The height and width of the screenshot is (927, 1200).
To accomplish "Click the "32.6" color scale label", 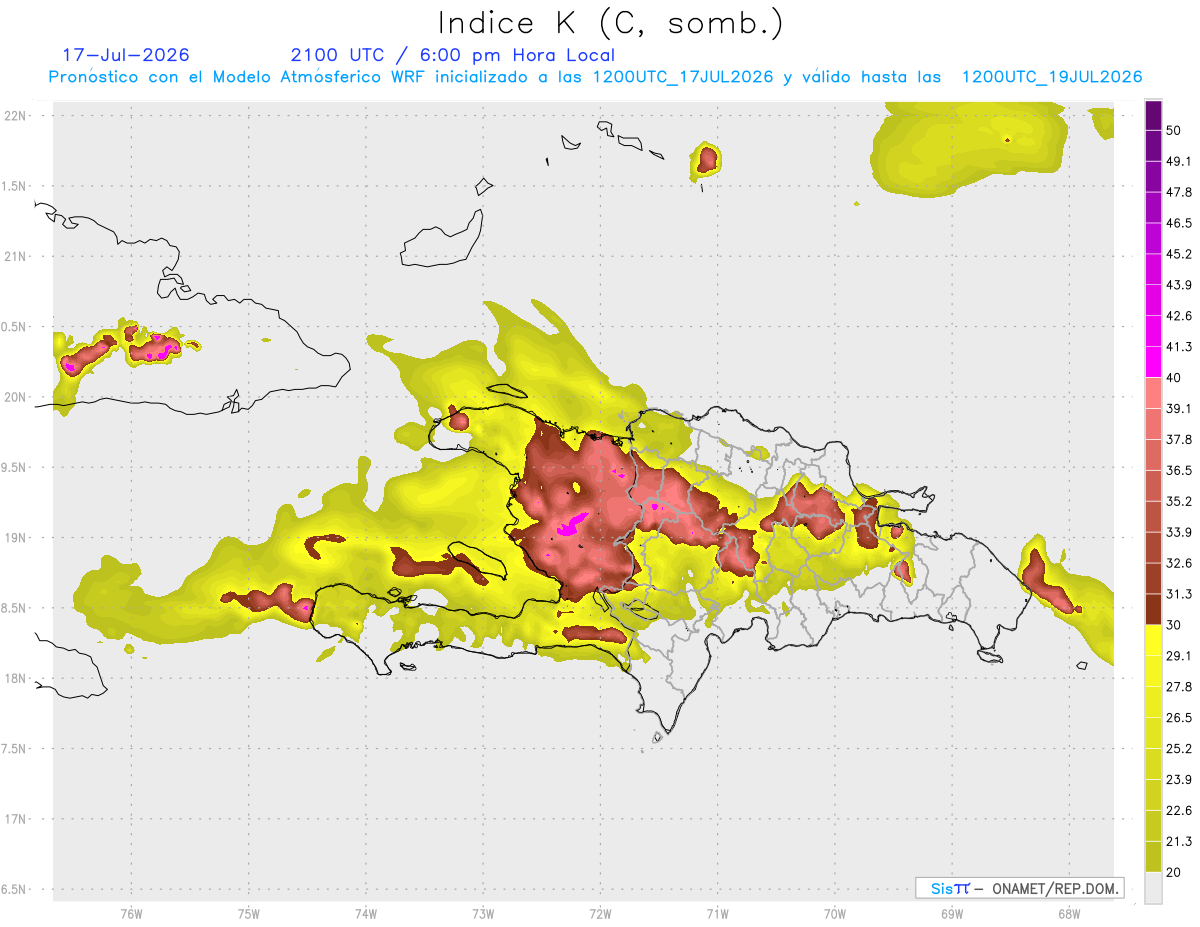I will tap(1180, 563).
